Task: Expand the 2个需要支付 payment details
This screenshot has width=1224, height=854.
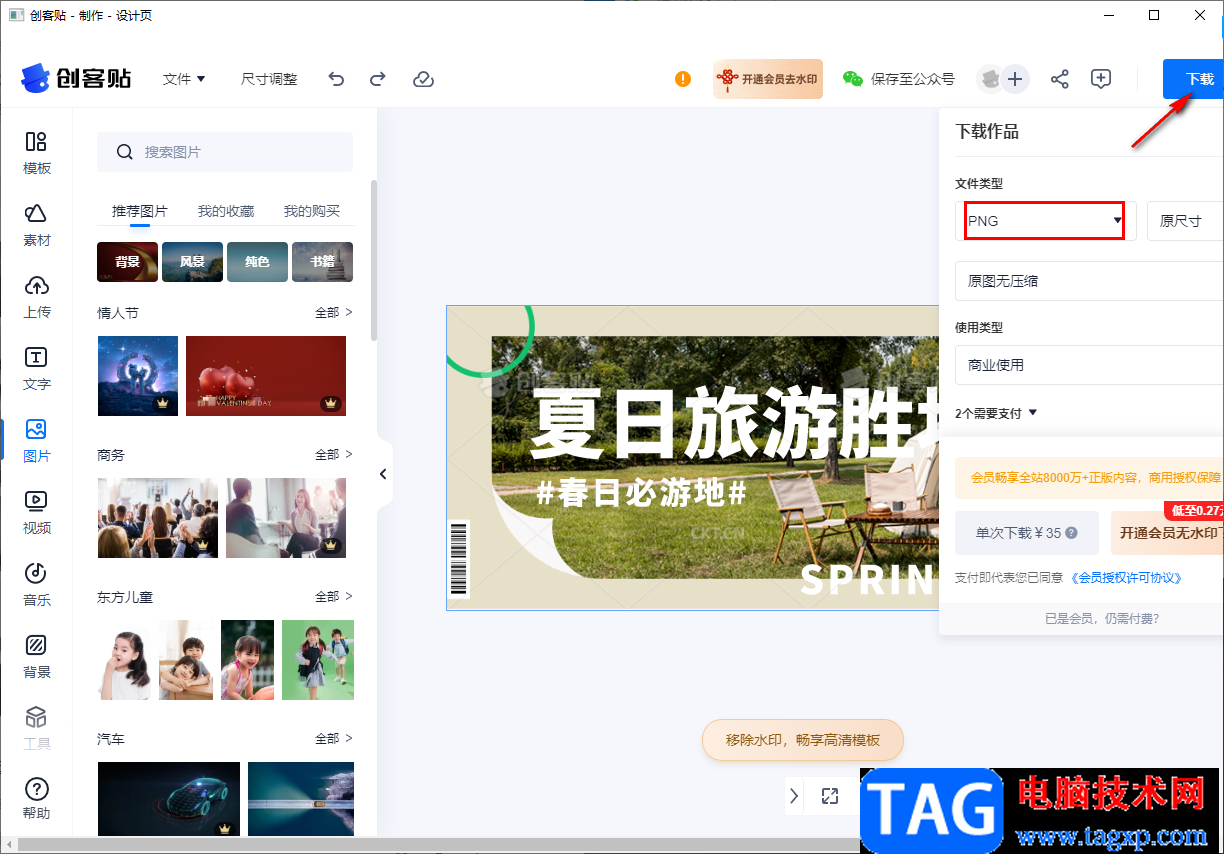Action: click(997, 413)
